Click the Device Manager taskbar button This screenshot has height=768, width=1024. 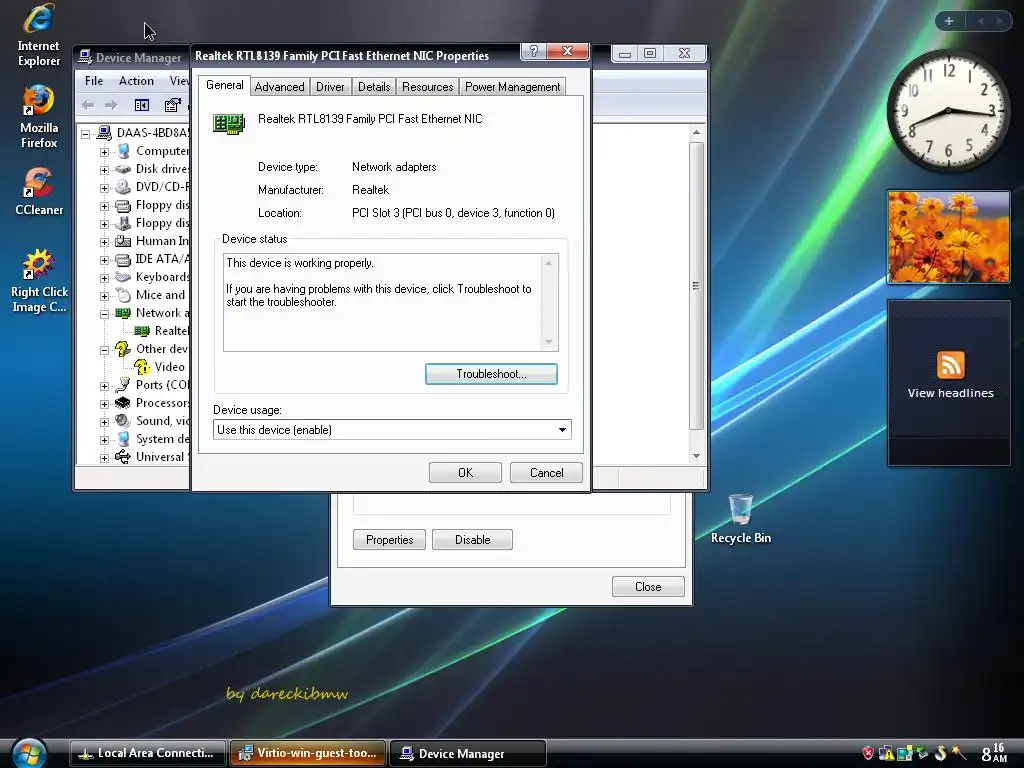(468, 754)
